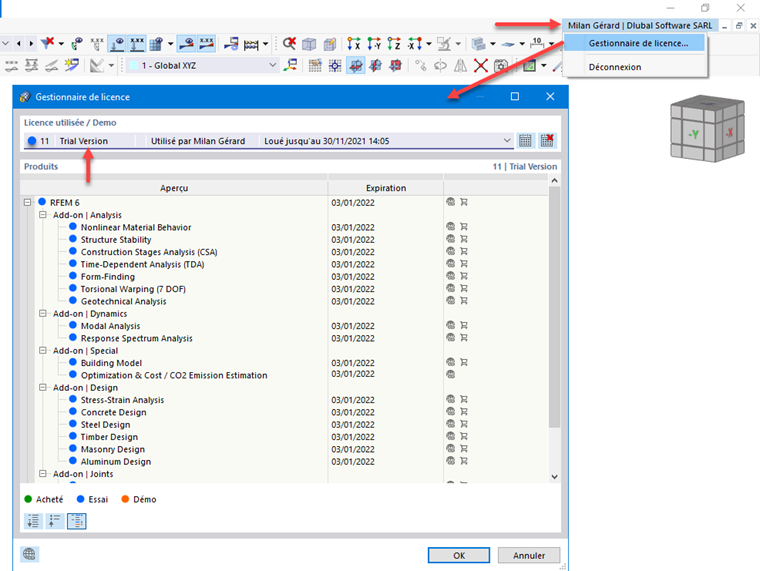Click the screenshot camera icon
Screen dimensions: 760x571
pyautogui.click(x=501, y=65)
